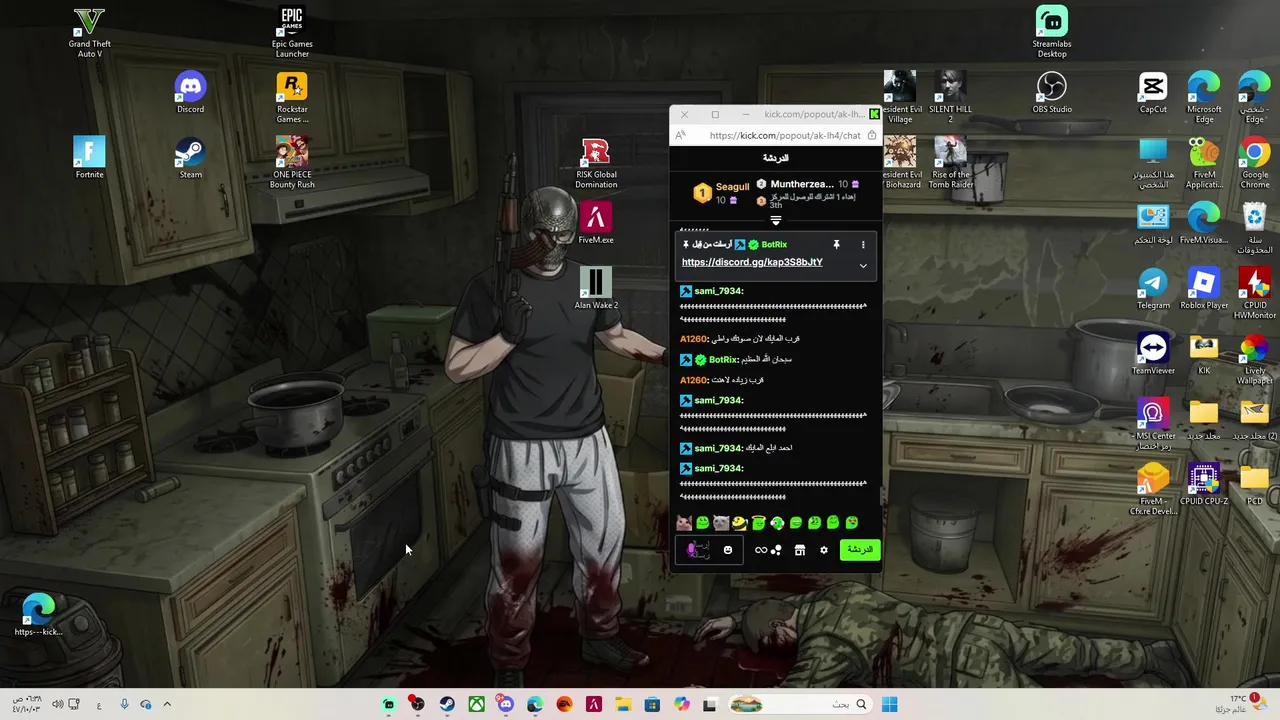Open Grand Theft Auto V desktop shortcut
The image size is (1280, 720).
89,33
